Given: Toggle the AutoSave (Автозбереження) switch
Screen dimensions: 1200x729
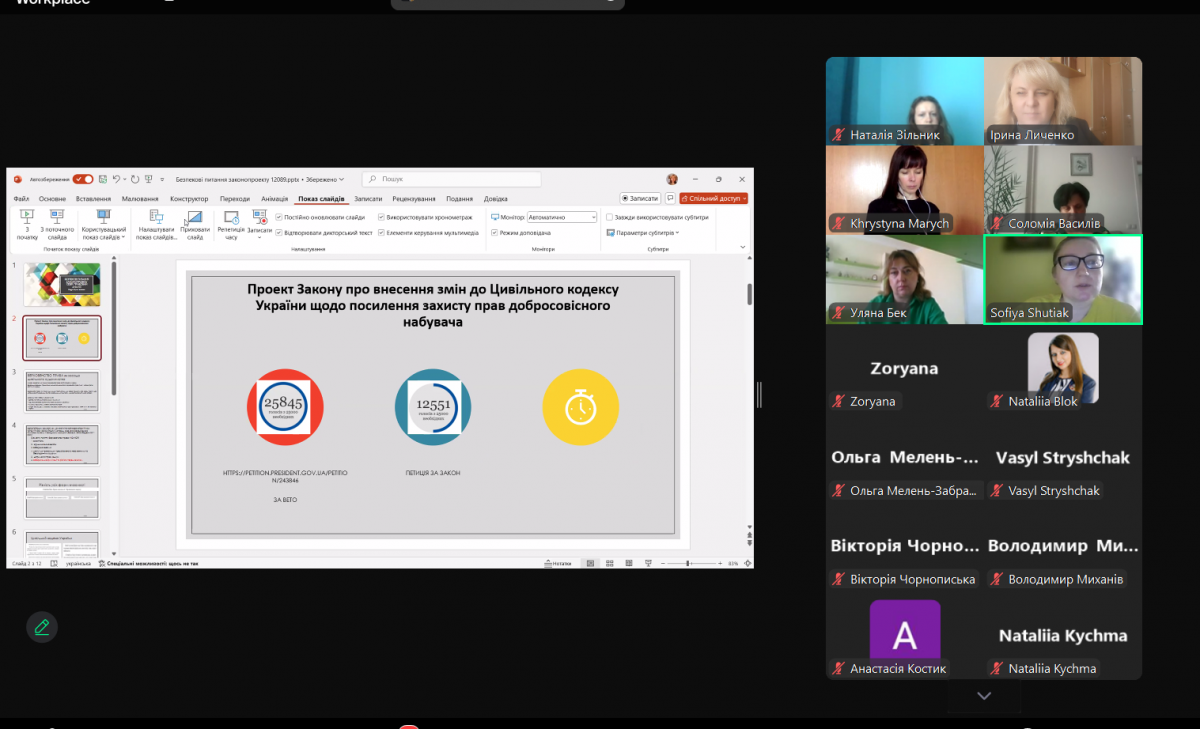Looking at the screenshot, I should point(83,179).
